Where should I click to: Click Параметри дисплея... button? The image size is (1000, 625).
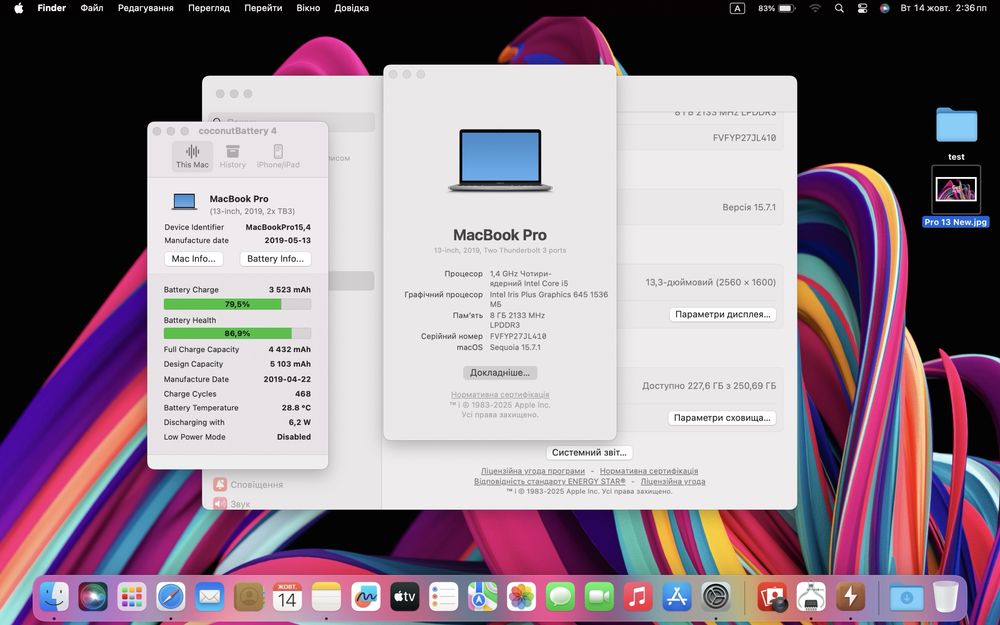point(723,314)
